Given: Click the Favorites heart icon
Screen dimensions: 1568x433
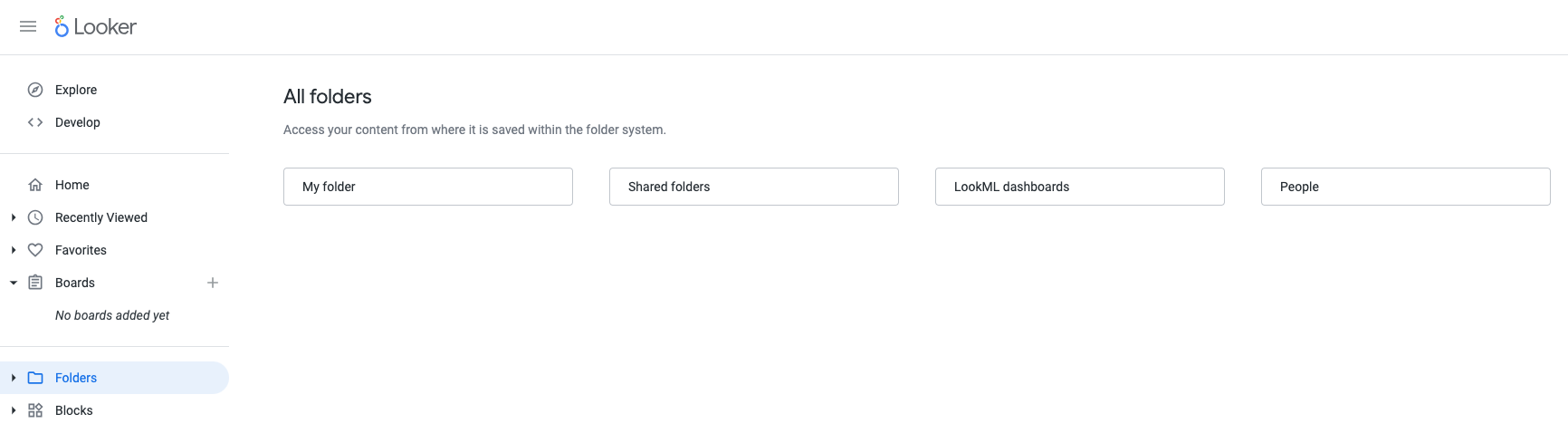Looking at the screenshot, I should [x=35, y=250].
